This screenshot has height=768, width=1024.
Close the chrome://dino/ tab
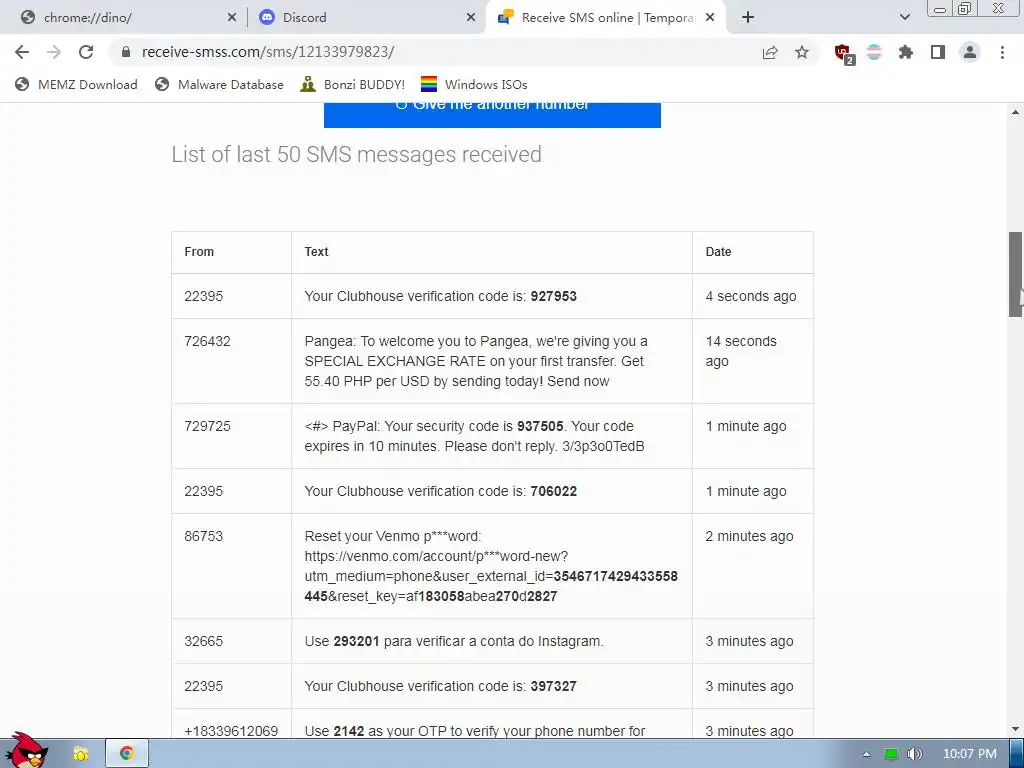point(231,18)
